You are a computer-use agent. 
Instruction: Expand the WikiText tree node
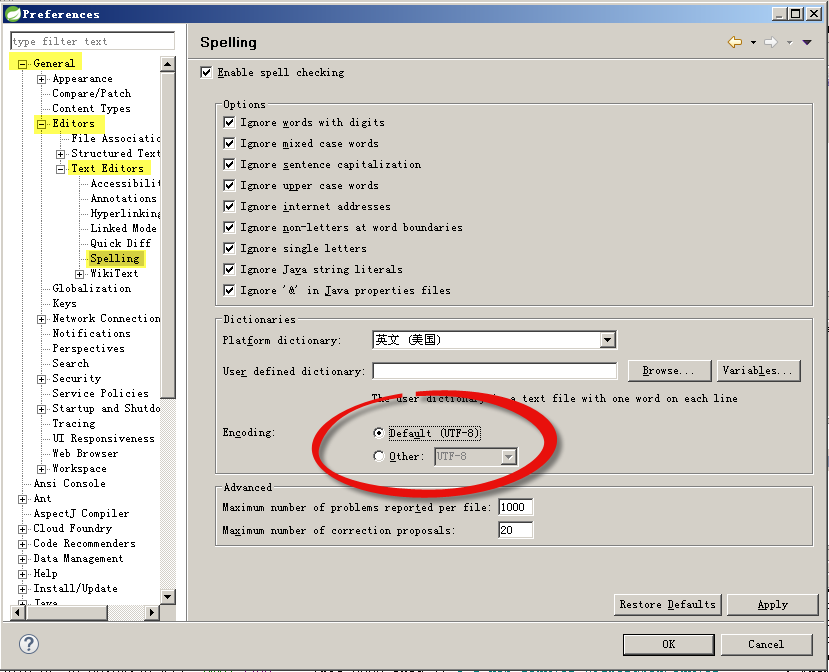coord(80,274)
